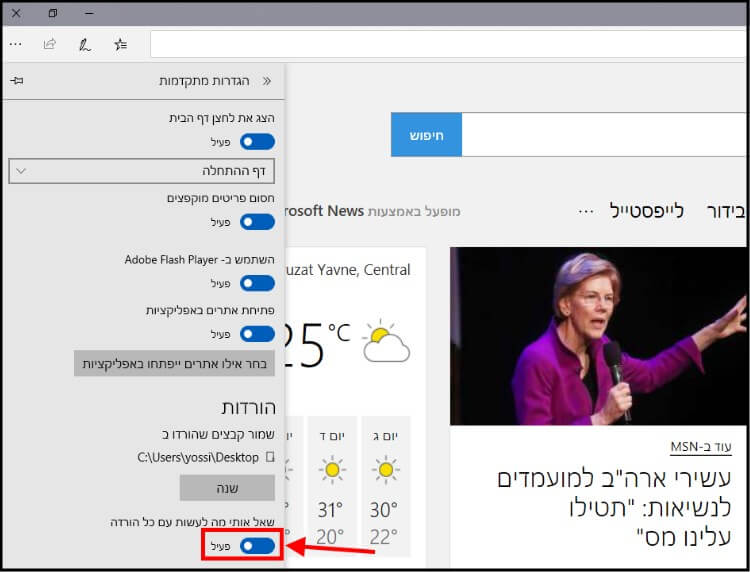The height and width of the screenshot is (572, 750).
Task: Open the דף ההתחלה dropdown
Action: point(142,171)
